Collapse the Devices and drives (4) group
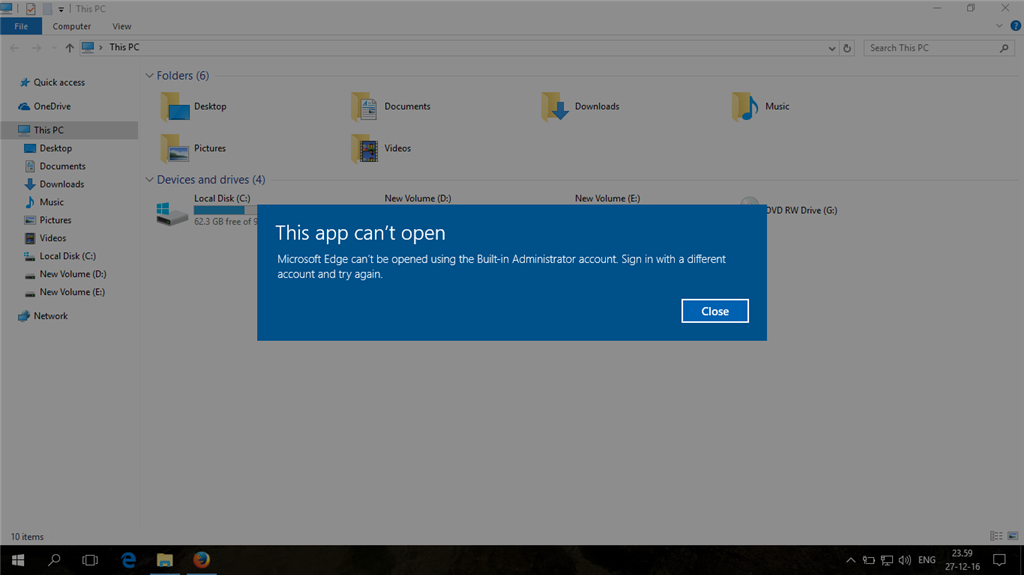This screenshot has height=575, width=1024. tap(150, 180)
